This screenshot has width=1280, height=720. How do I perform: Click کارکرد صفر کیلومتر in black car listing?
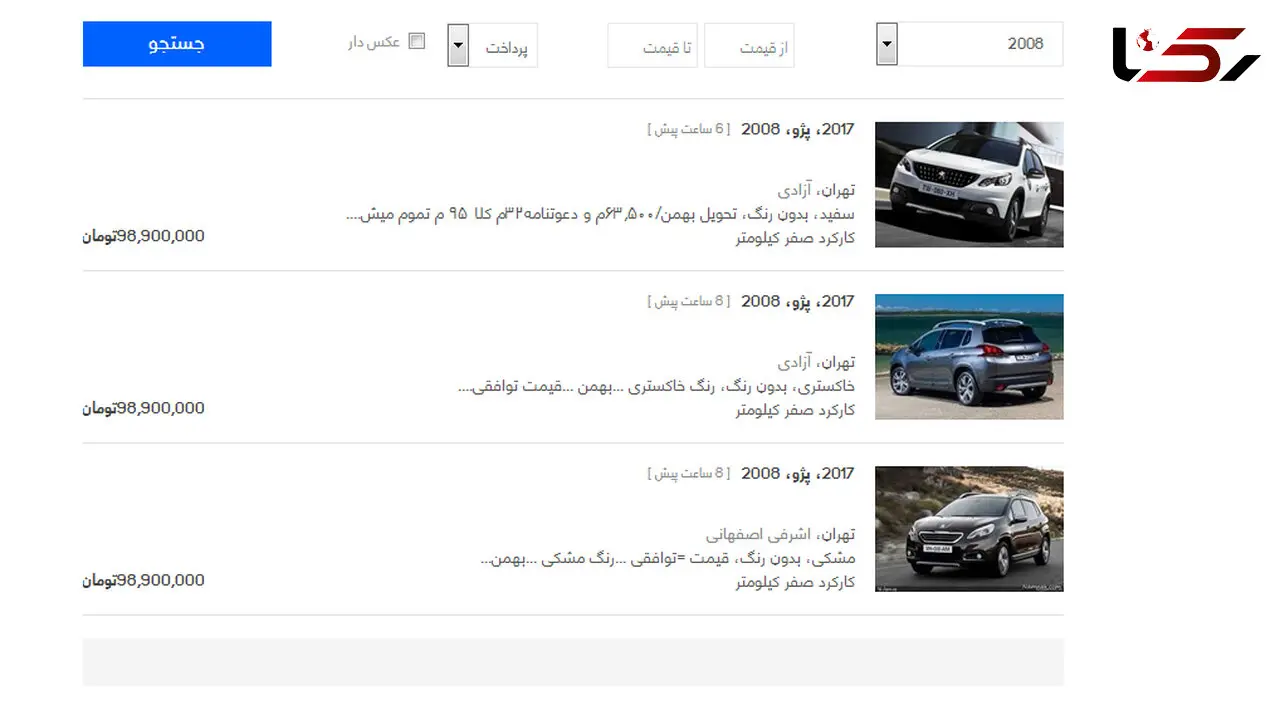[x=795, y=582]
